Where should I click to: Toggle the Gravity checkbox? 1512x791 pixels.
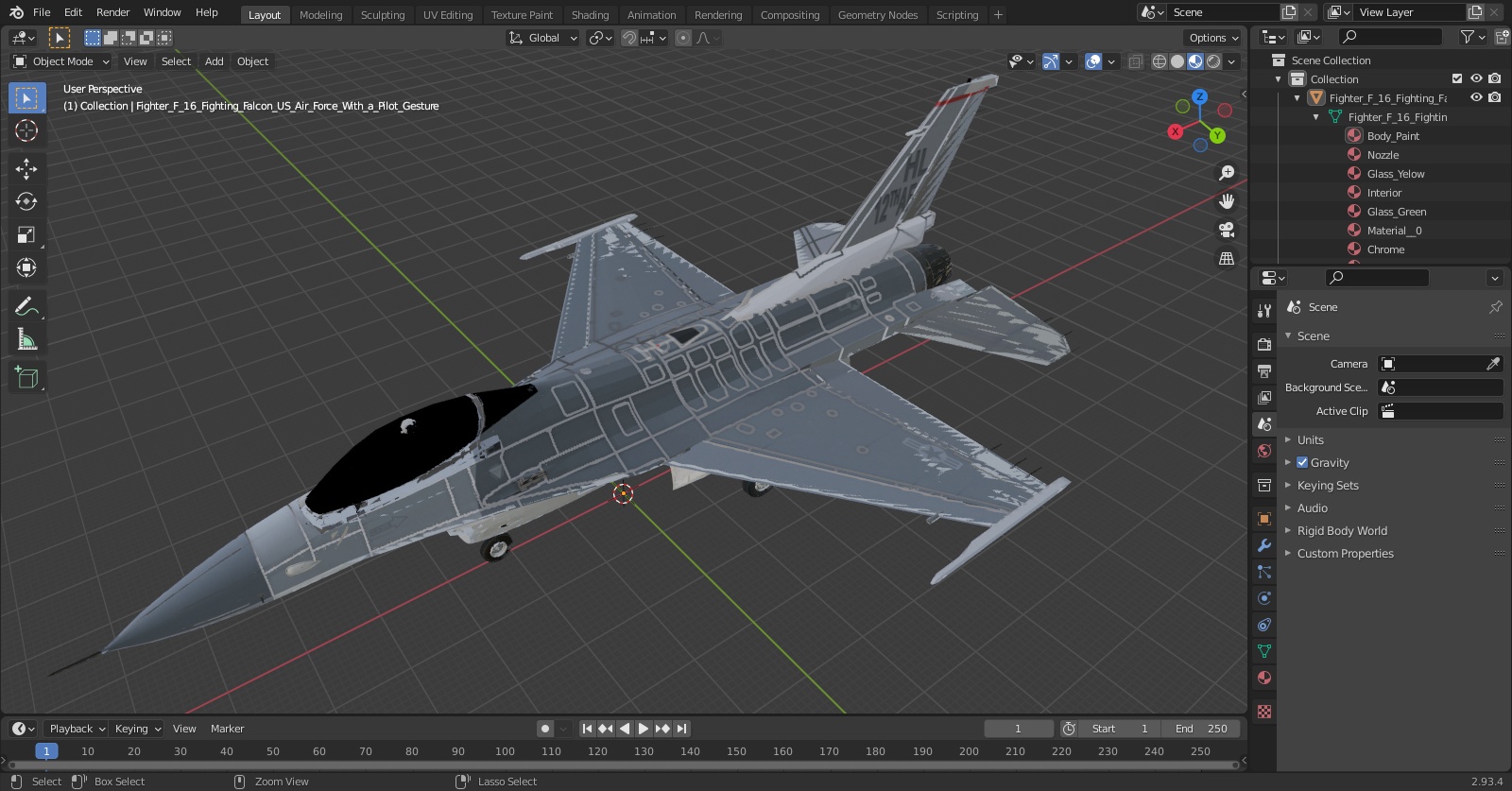pyautogui.click(x=1302, y=462)
